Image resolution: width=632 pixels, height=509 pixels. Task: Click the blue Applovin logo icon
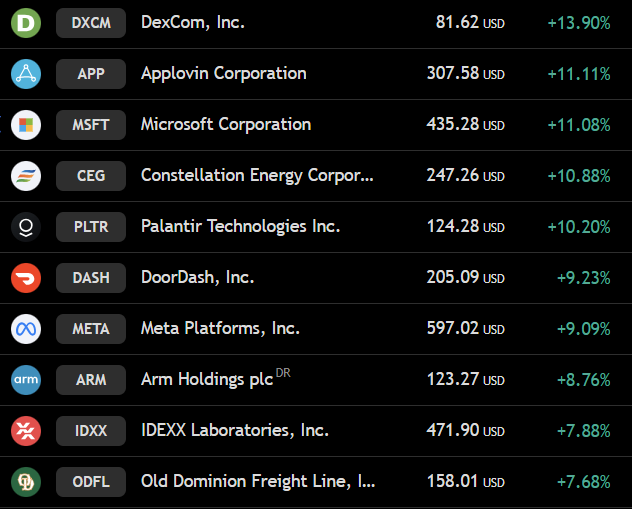[x=26, y=74]
